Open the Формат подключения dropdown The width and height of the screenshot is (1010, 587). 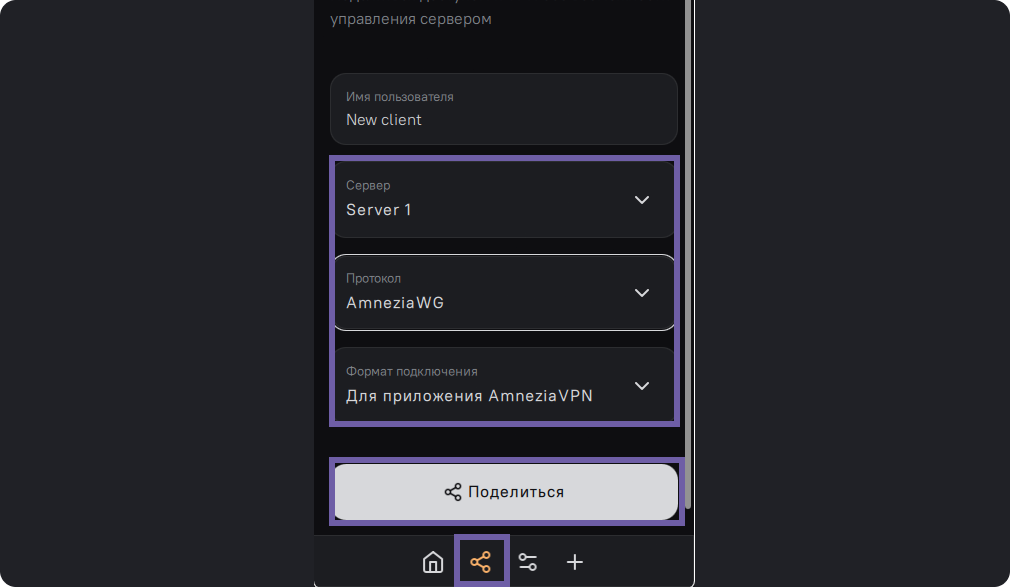tap(504, 385)
